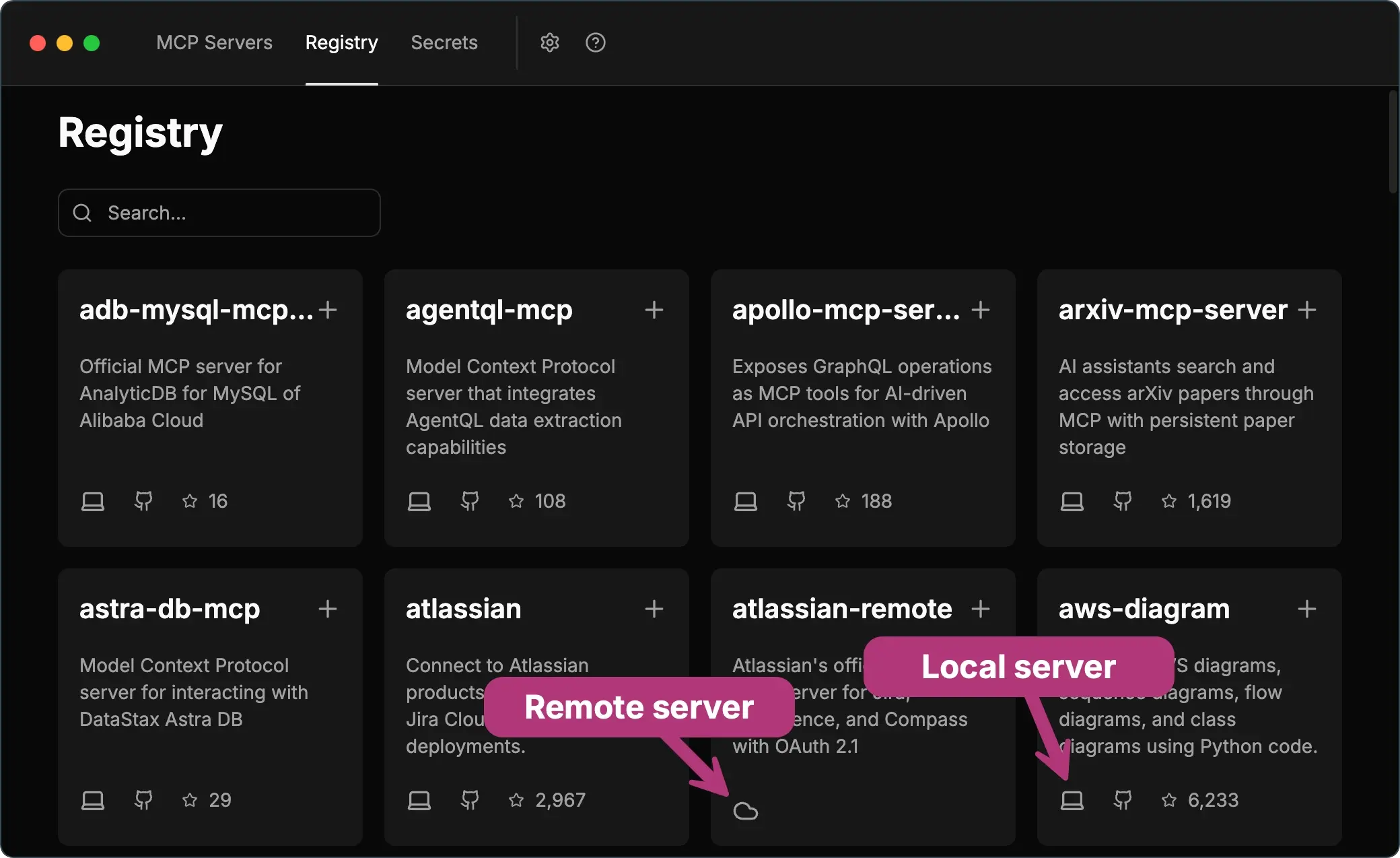1400x858 pixels.
Task: Click the GitHub icon on atlassian card
Action: [x=469, y=800]
